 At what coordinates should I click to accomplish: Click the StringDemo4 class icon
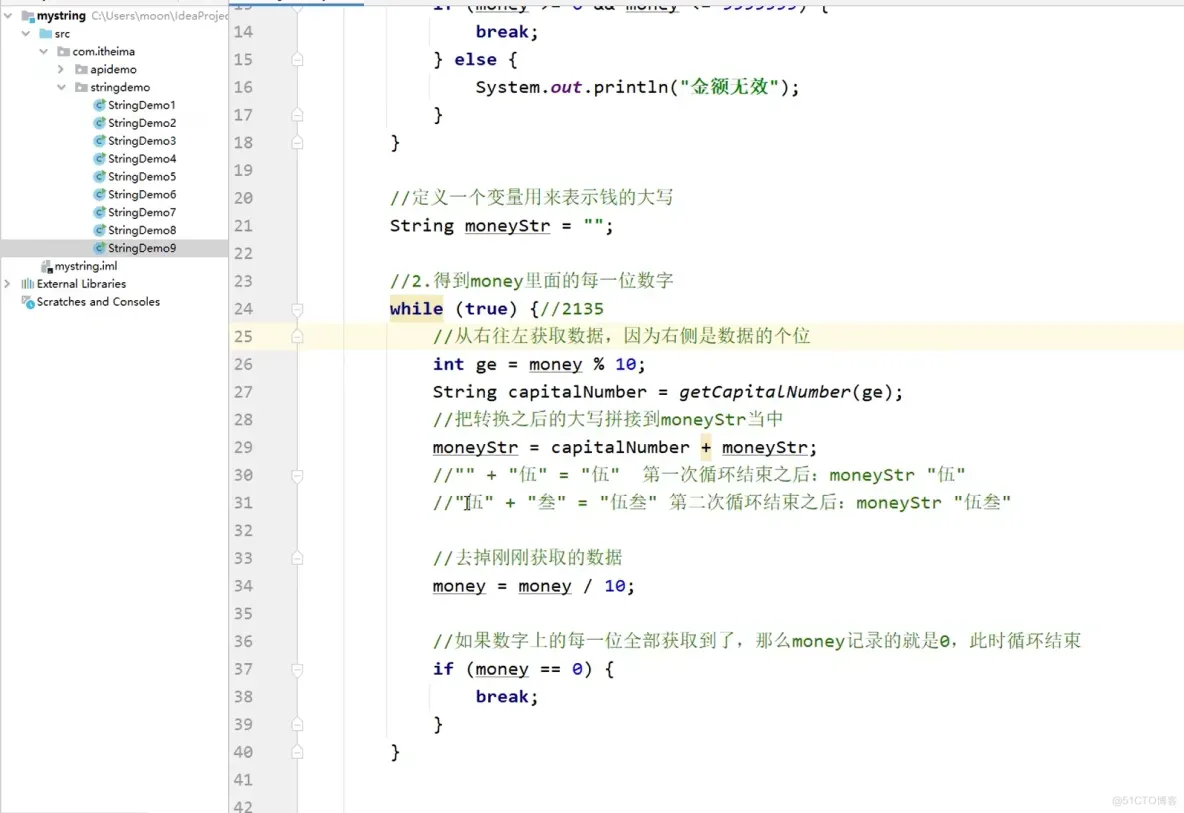tap(99, 159)
